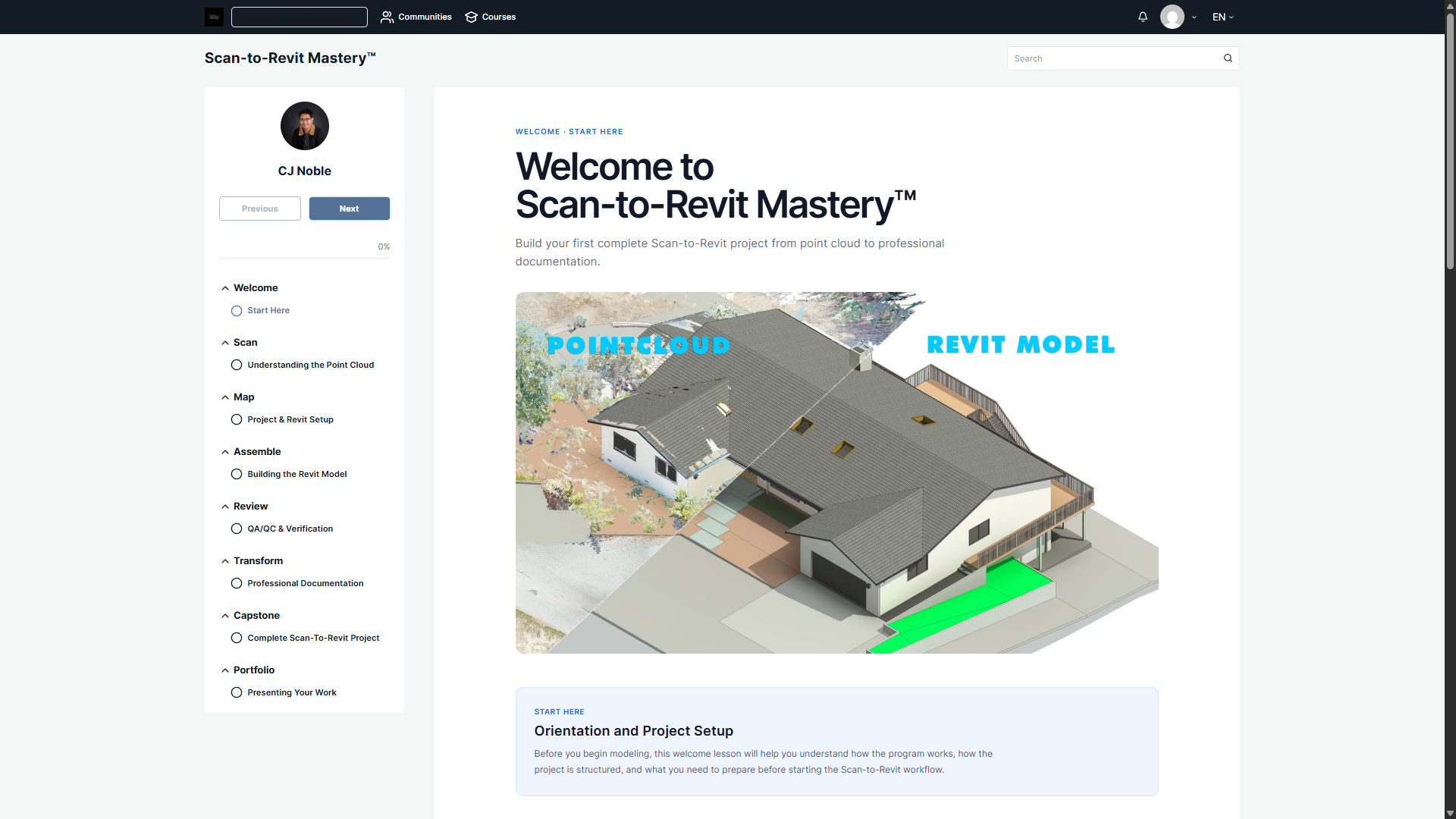This screenshot has height=819, width=1456.
Task: Click the Communities people icon
Action: tap(387, 17)
